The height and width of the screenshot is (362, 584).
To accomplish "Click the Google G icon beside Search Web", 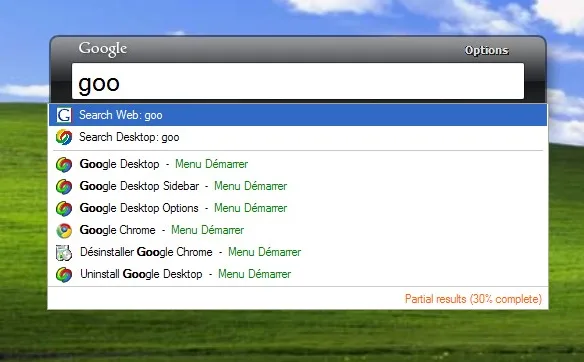I will [64, 115].
